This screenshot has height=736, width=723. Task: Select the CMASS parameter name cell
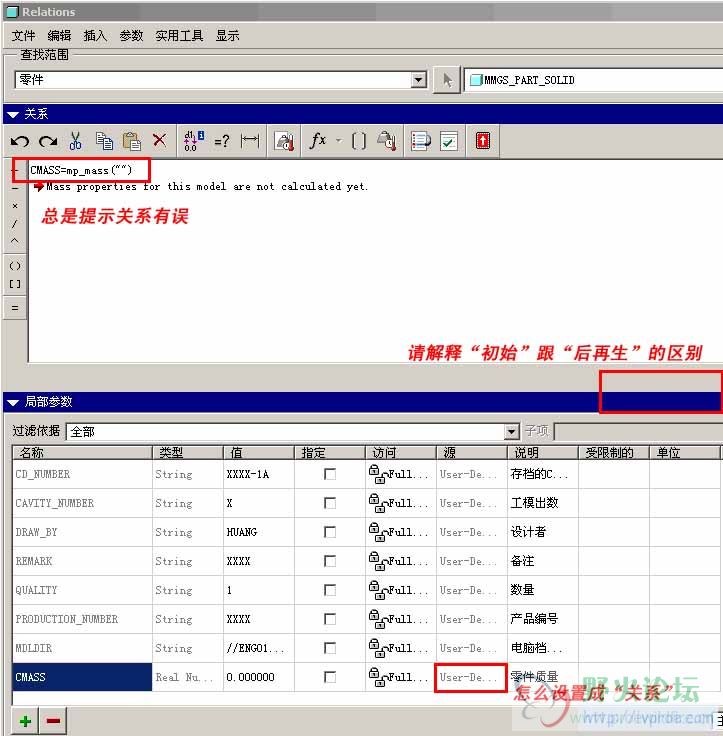click(x=82, y=677)
